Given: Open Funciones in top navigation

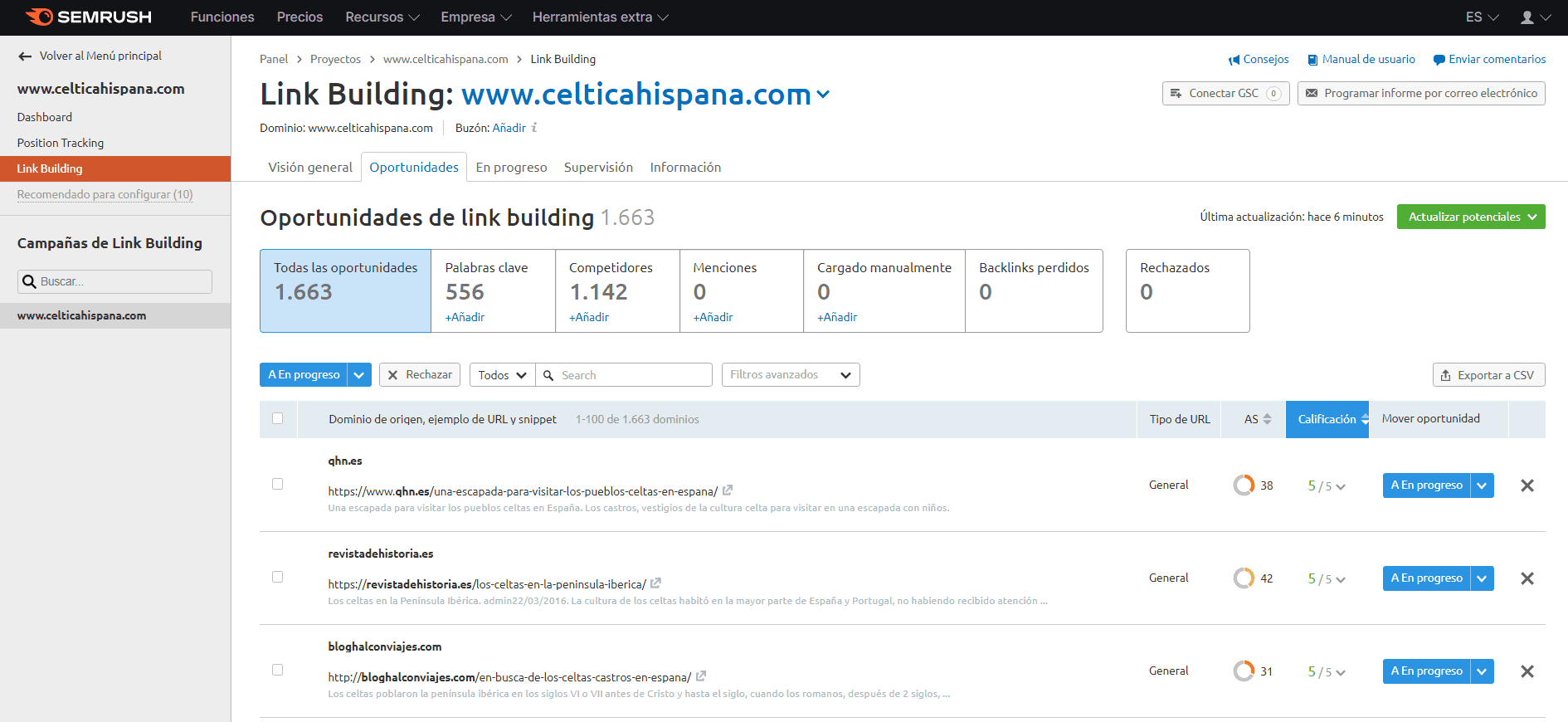Looking at the screenshot, I should 222,17.
